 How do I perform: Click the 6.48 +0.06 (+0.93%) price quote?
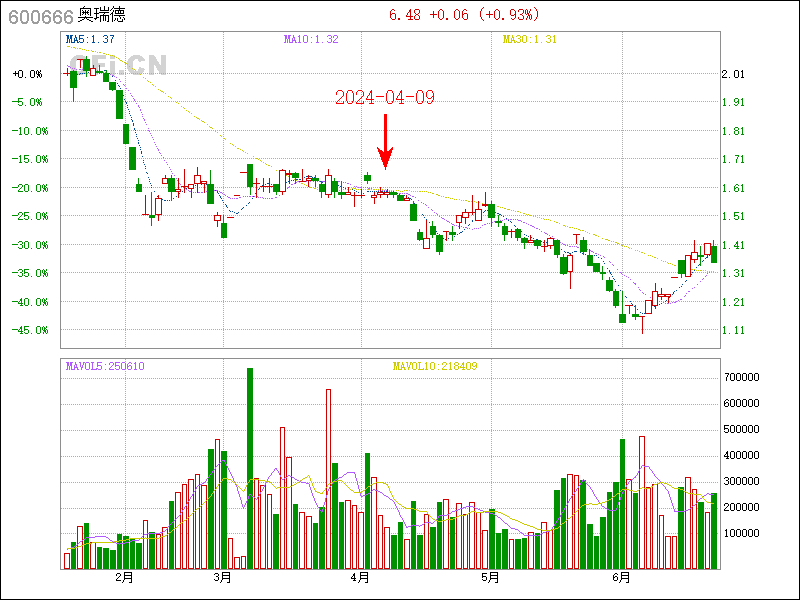click(x=463, y=15)
